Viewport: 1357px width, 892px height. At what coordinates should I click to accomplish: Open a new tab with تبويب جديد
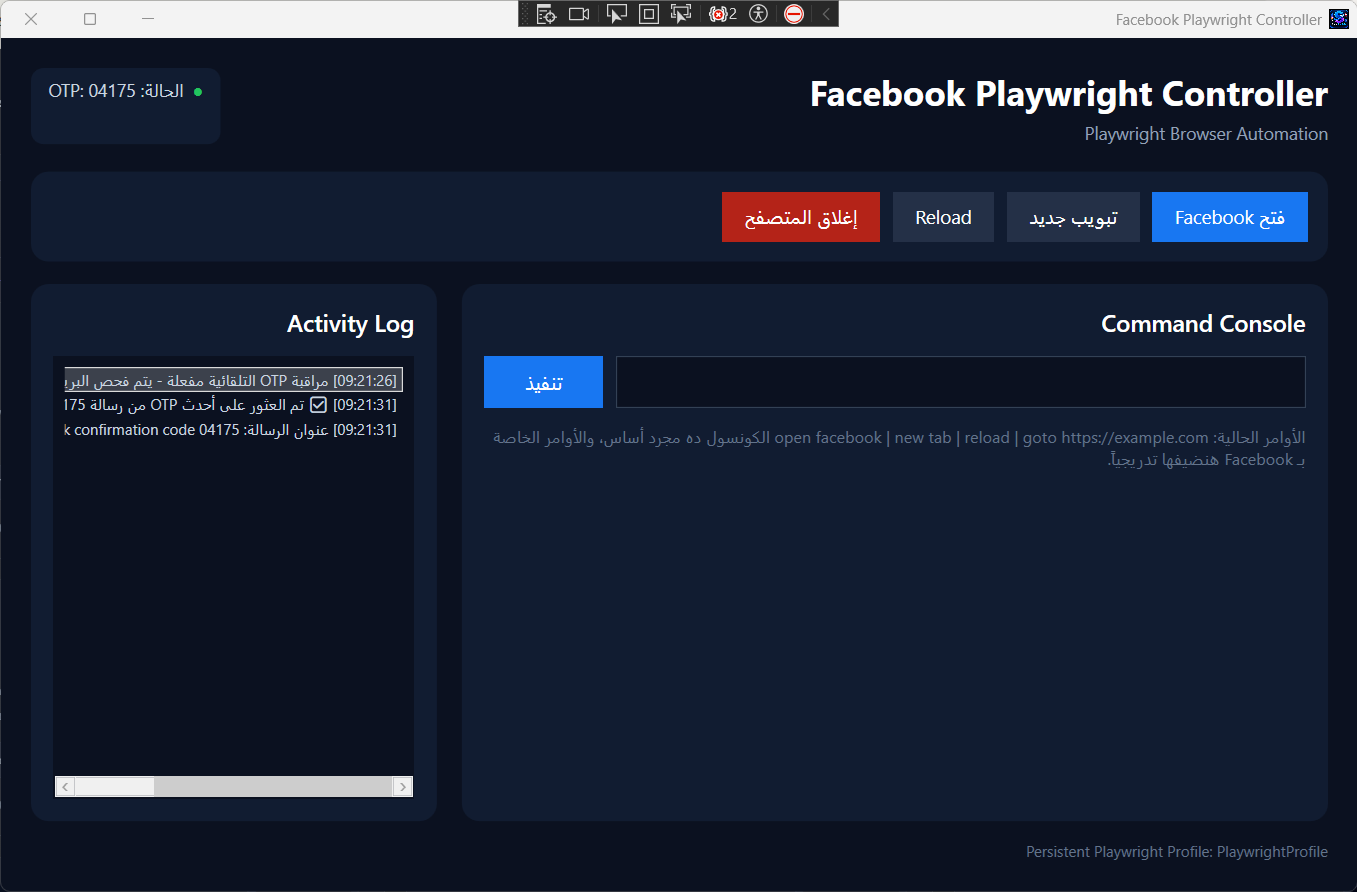tap(1073, 217)
